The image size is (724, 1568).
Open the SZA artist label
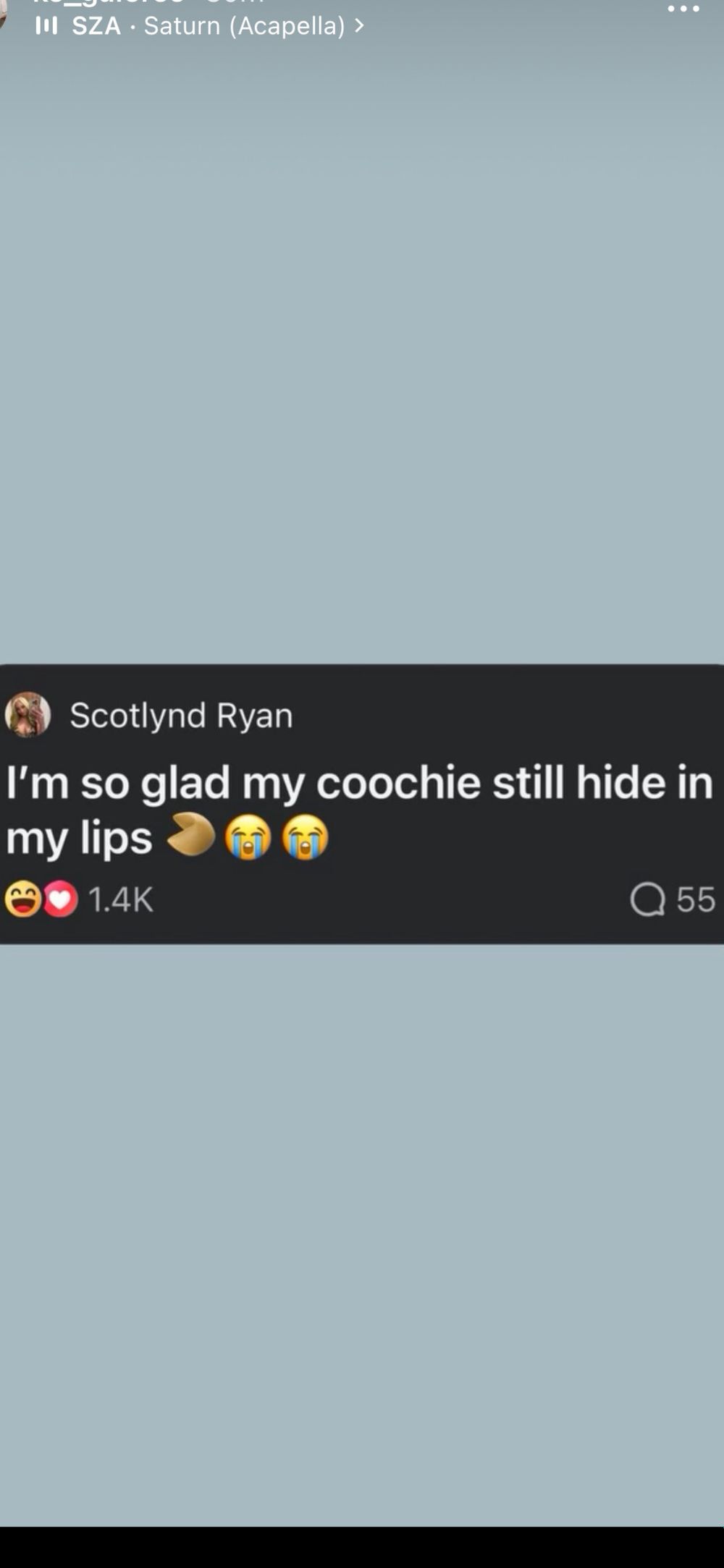pyautogui.click(x=96, y=26)
